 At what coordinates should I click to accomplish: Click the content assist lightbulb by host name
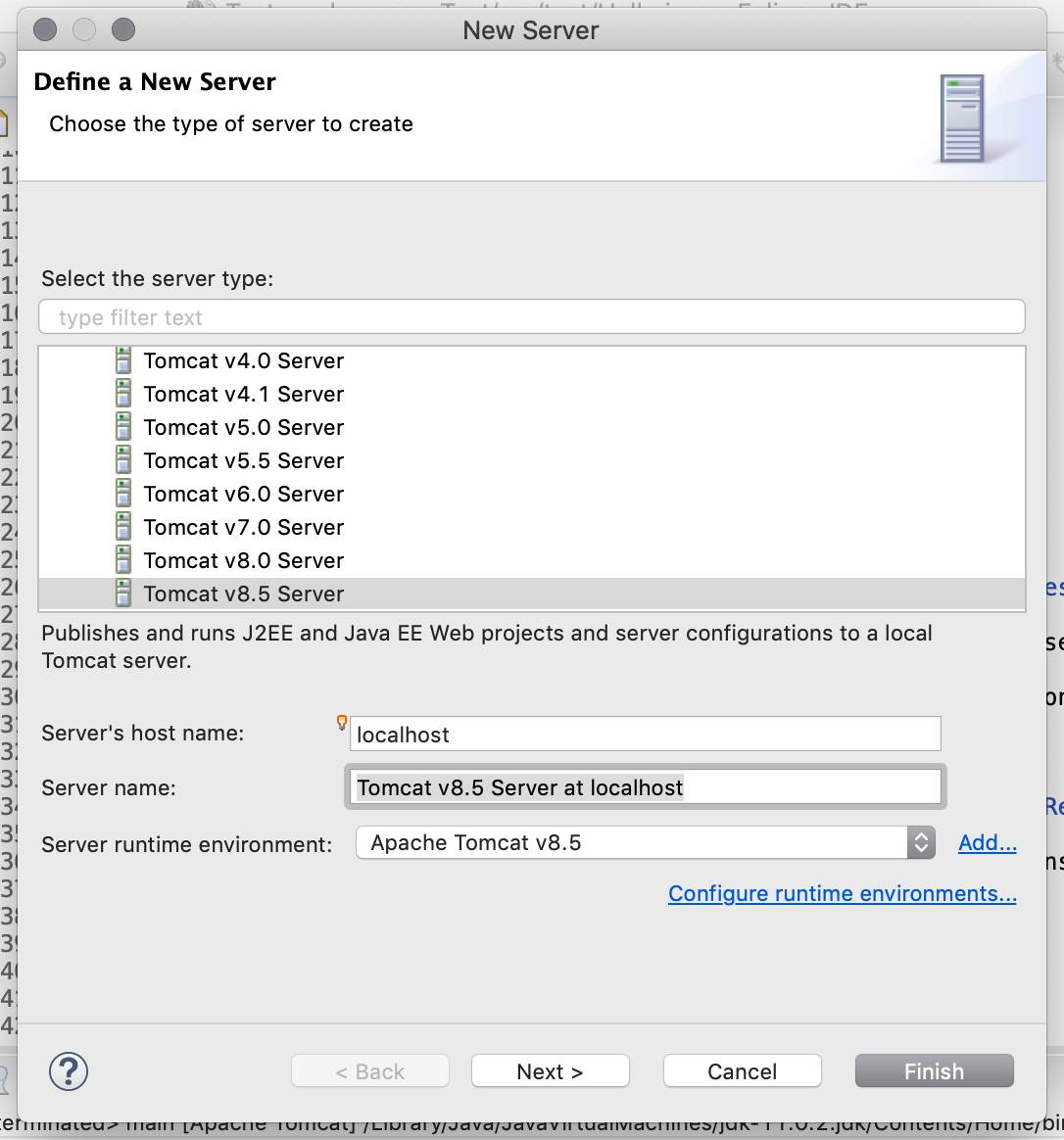(x=341, y=722)
